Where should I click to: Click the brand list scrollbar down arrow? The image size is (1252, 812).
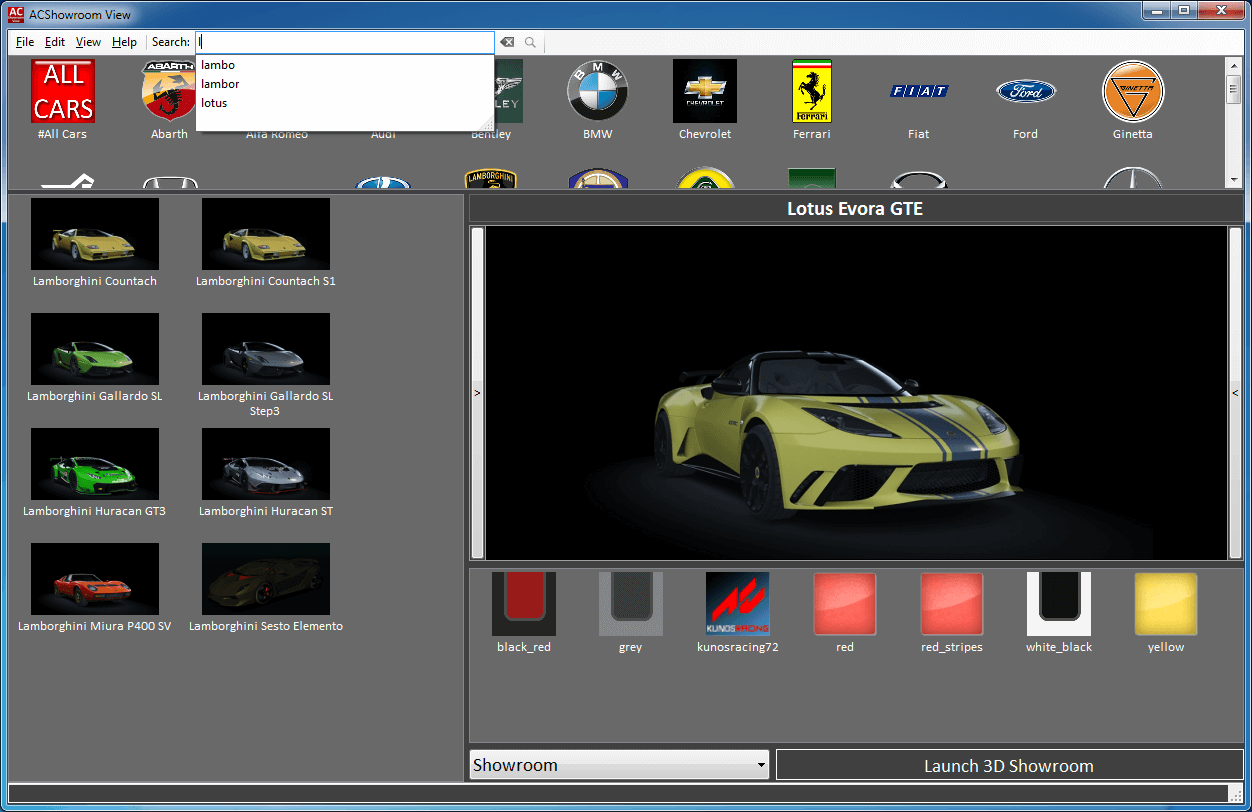(1233, 180)
